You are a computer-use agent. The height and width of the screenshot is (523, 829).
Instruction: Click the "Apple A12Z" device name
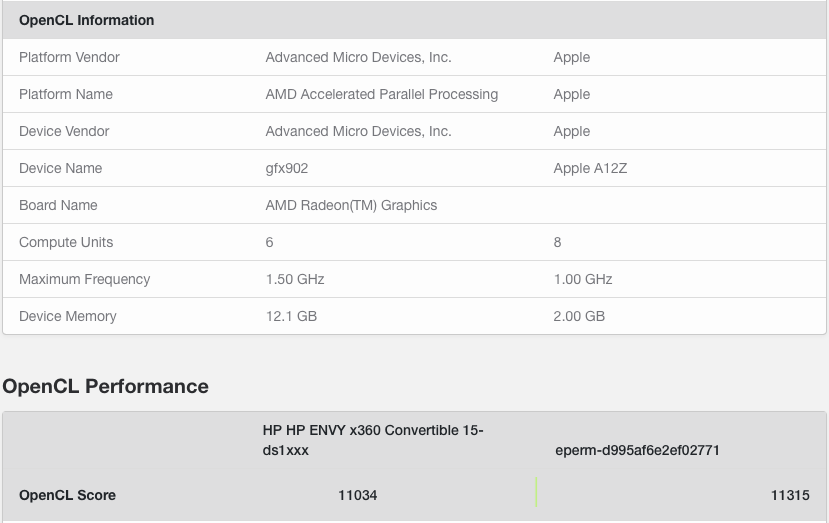(590, 168)
